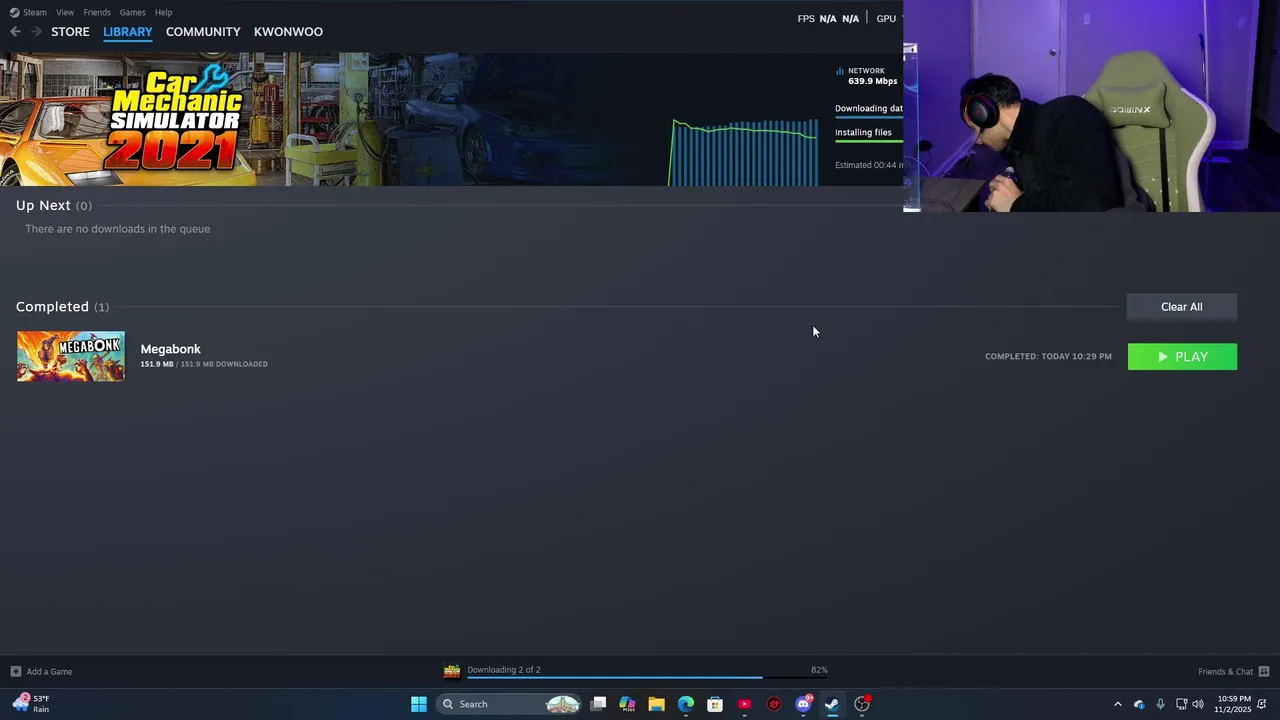
Task: Show hidden system tray icons
Action: (x=1118, y=704)
